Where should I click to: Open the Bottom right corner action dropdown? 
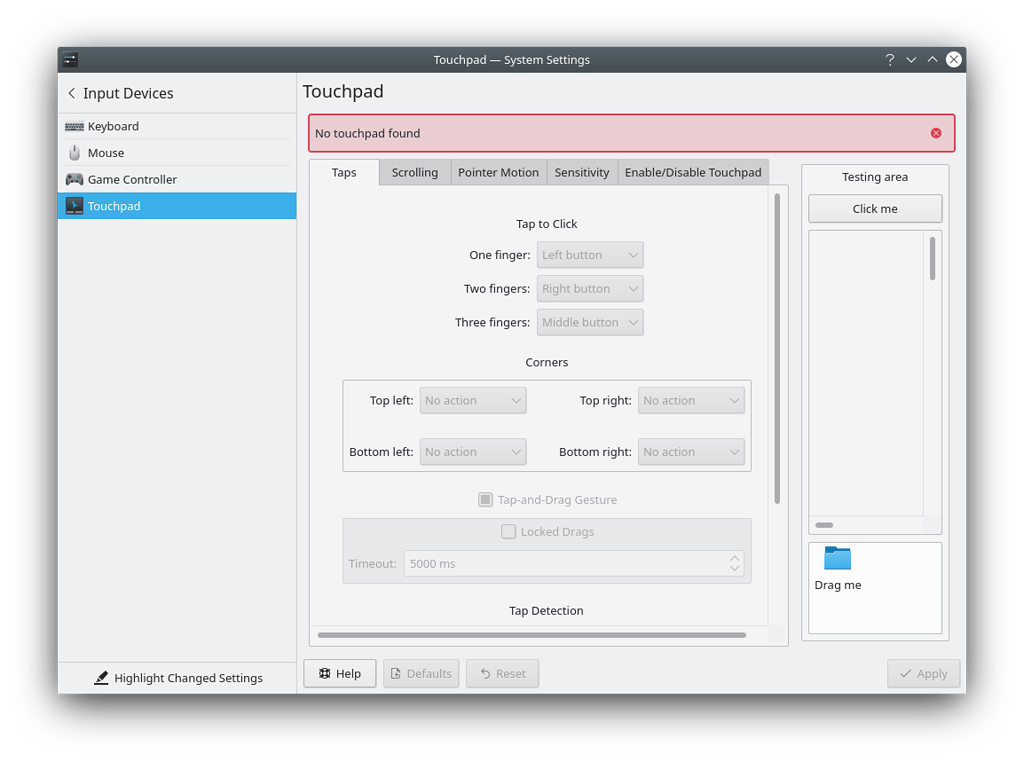[x=691, y=451]
